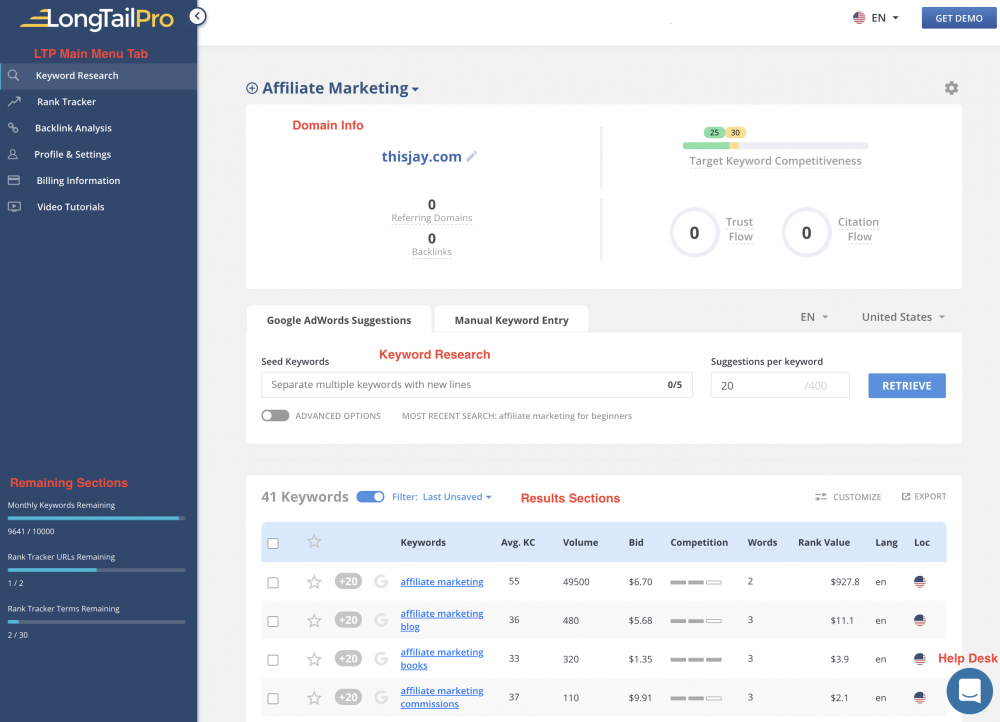Check the affiliate marketing commissions row checkbox

273,698
